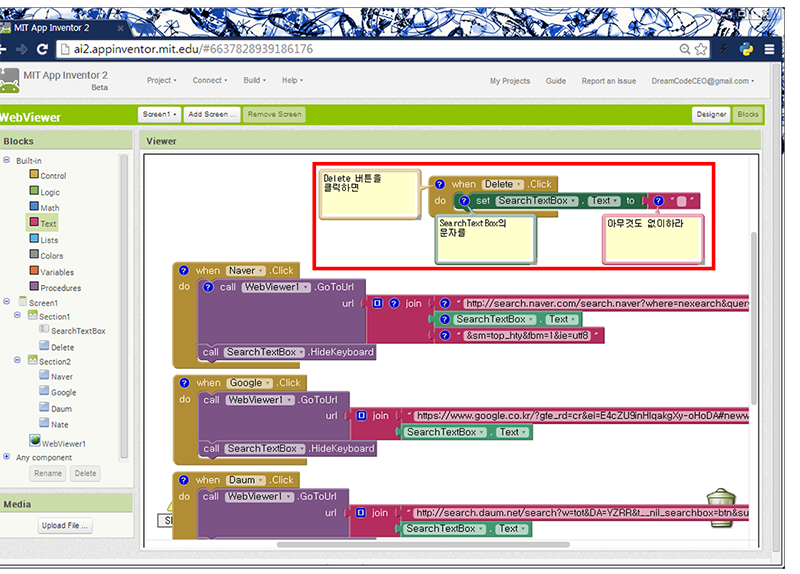This screenshot has width=800, height=574.
Task: Click the help icon on the green SearchTextBox.Text block under Naver
Action: click(x=444, y=319)
